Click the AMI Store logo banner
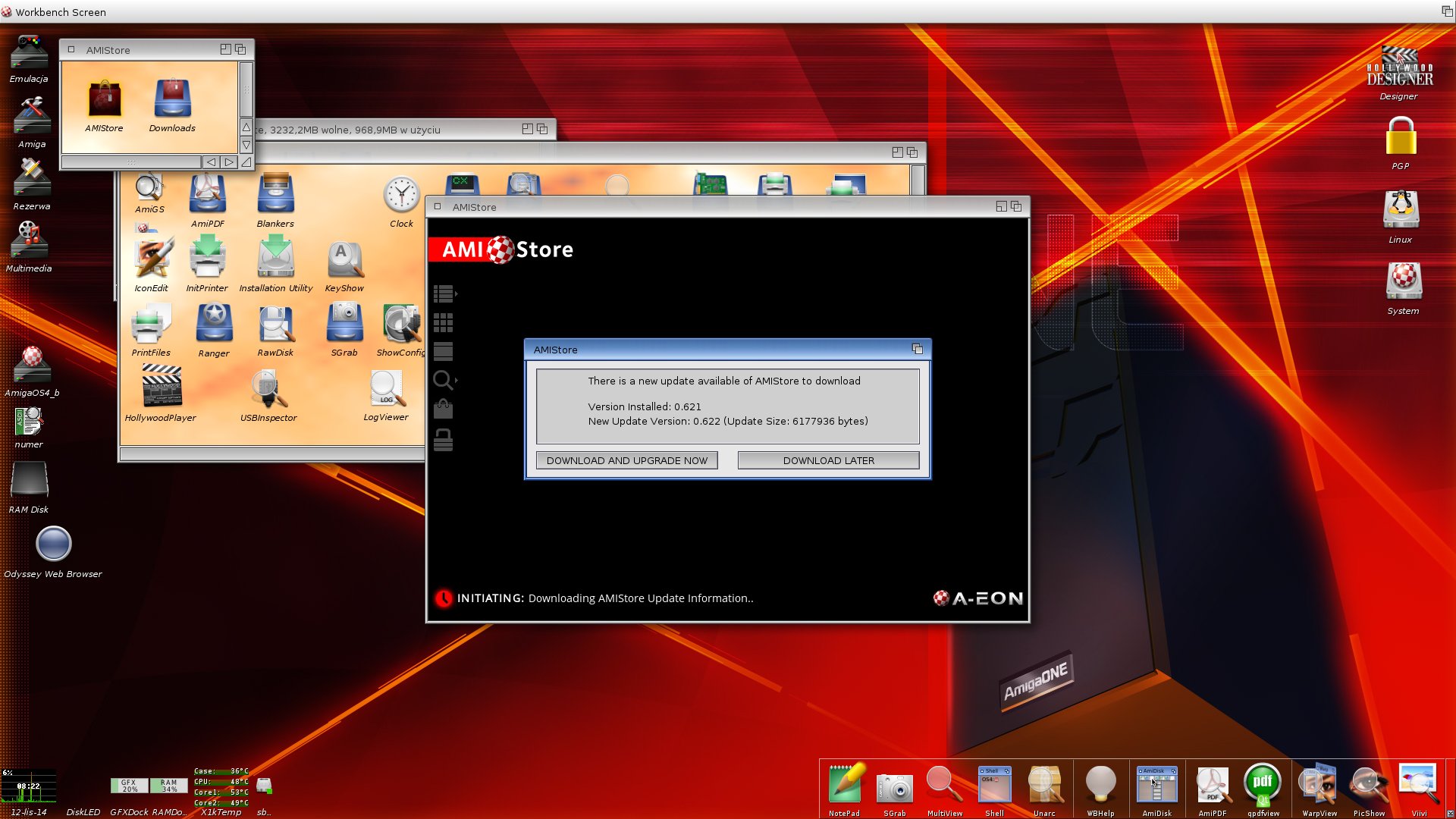This screenshot has height=819, width=1456. [x=502, y=249]
